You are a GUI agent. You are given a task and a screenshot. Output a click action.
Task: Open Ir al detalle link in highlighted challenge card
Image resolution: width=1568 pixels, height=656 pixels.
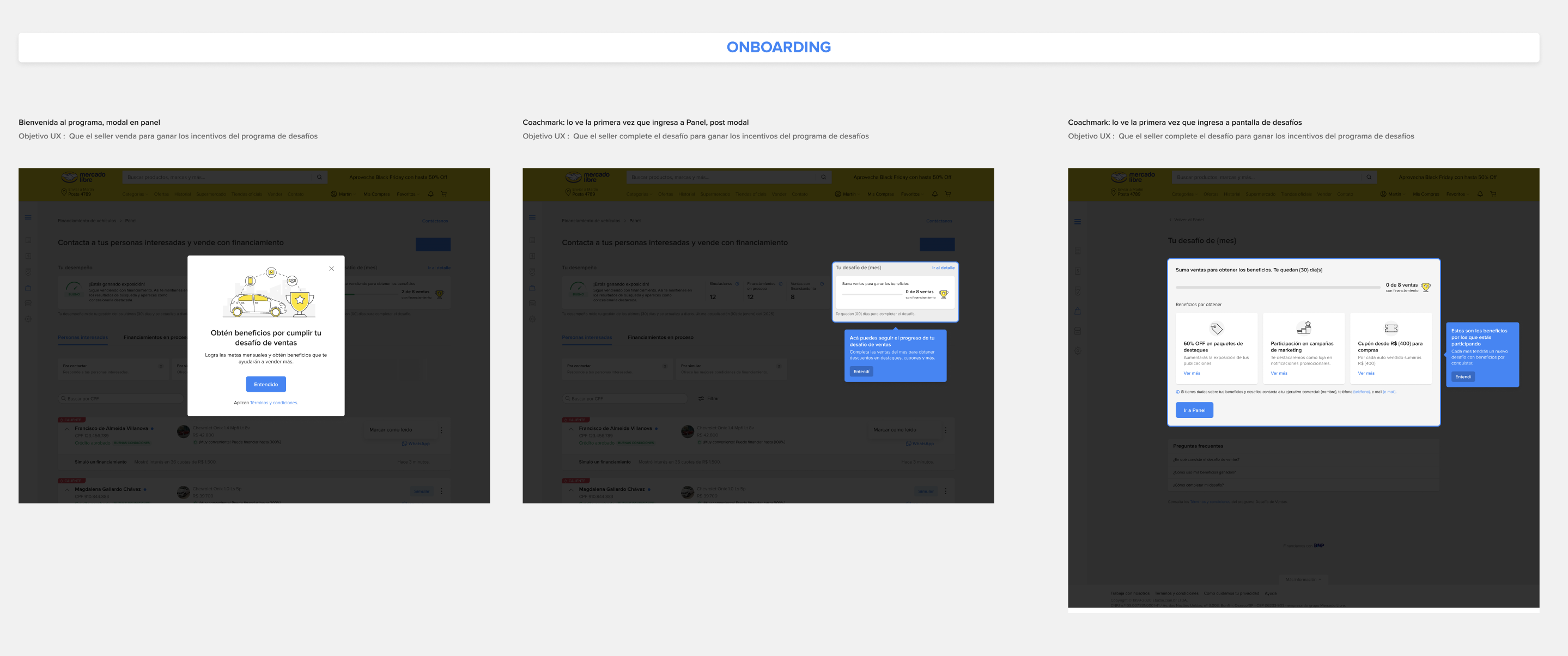(943, 268)
